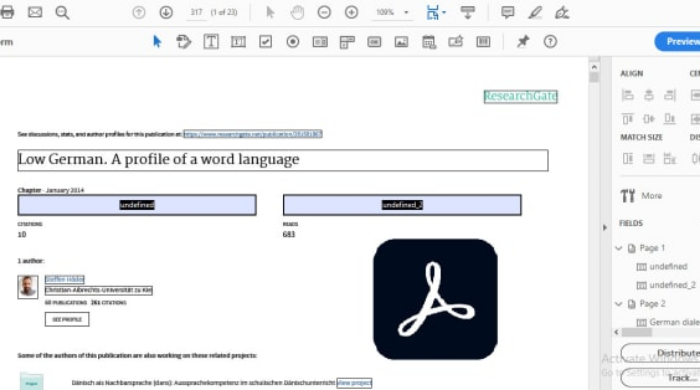Image resolution: width=700 pixels, height=390 pixels.
Task: Add a second text field type tool
Action: pos(238,41)
